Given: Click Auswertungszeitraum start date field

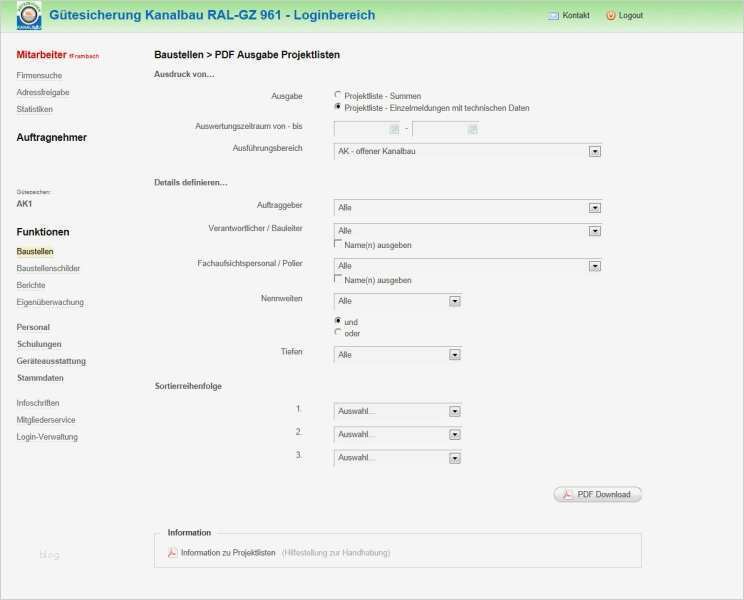Looking at the screenshot, I should (367, 129).
